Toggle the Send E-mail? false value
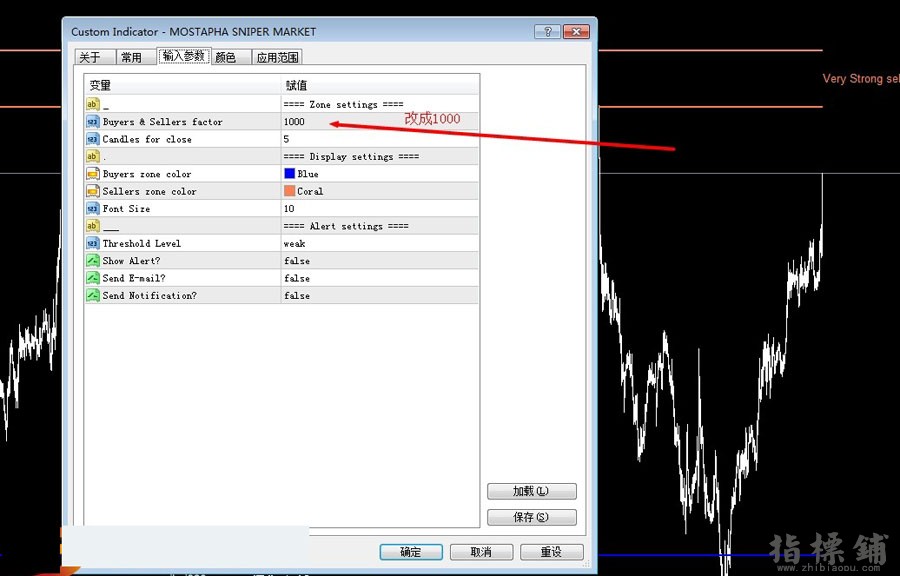The image size is (900, 576). 297,278
